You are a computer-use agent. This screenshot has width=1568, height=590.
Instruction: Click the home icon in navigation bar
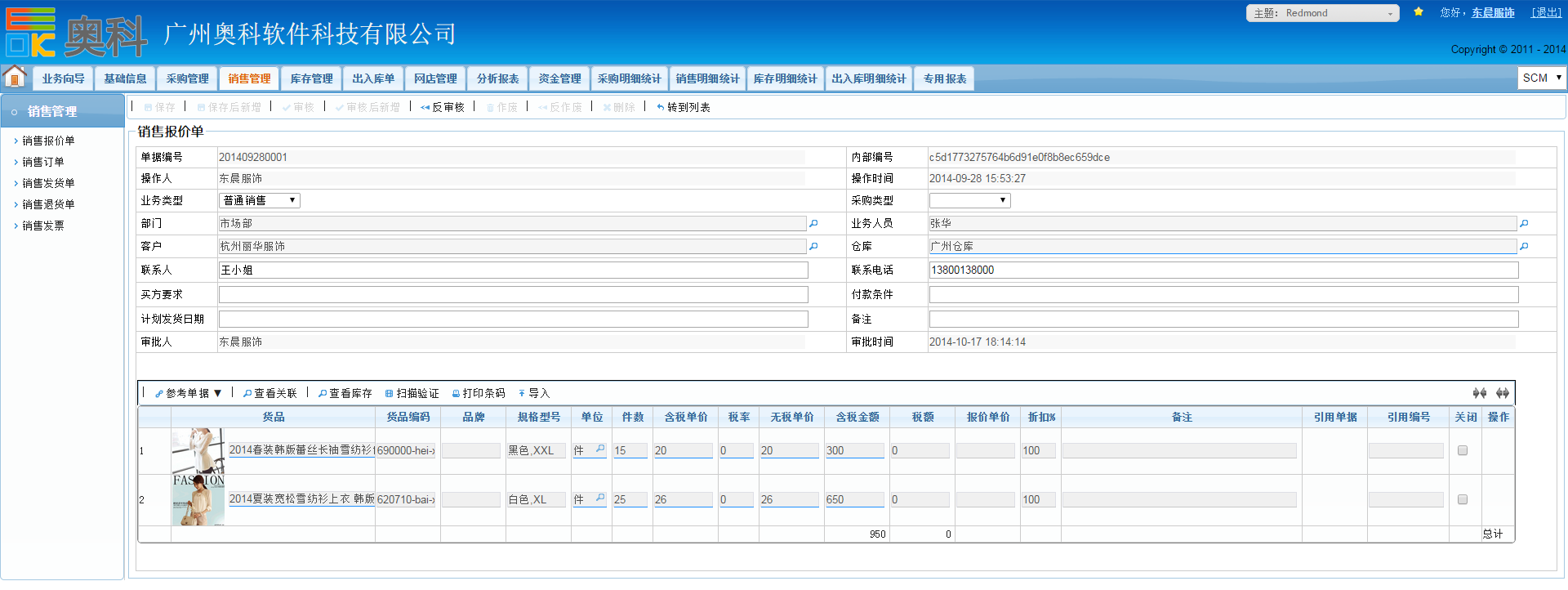point(15,77)
